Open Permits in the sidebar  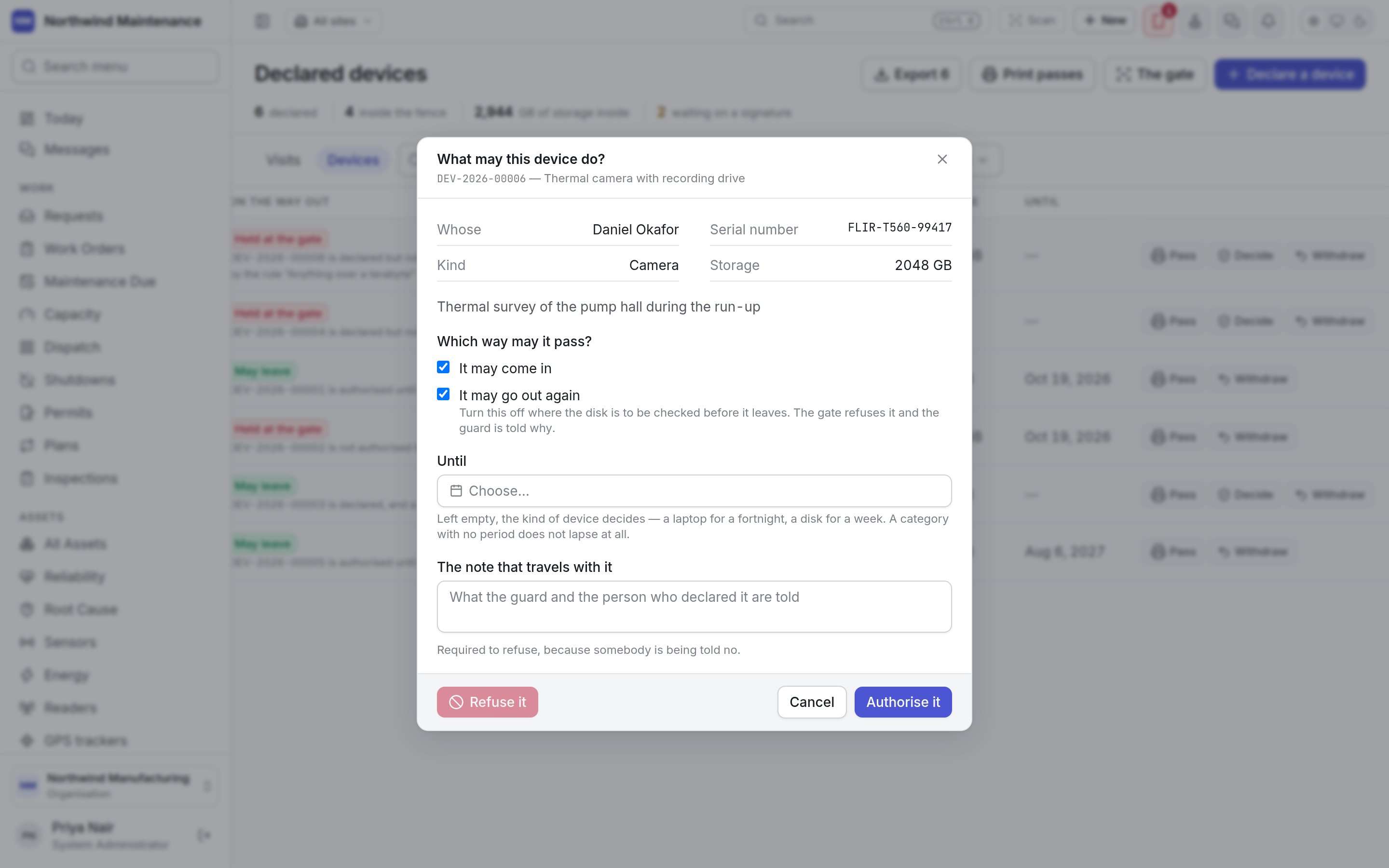point(115,413)
